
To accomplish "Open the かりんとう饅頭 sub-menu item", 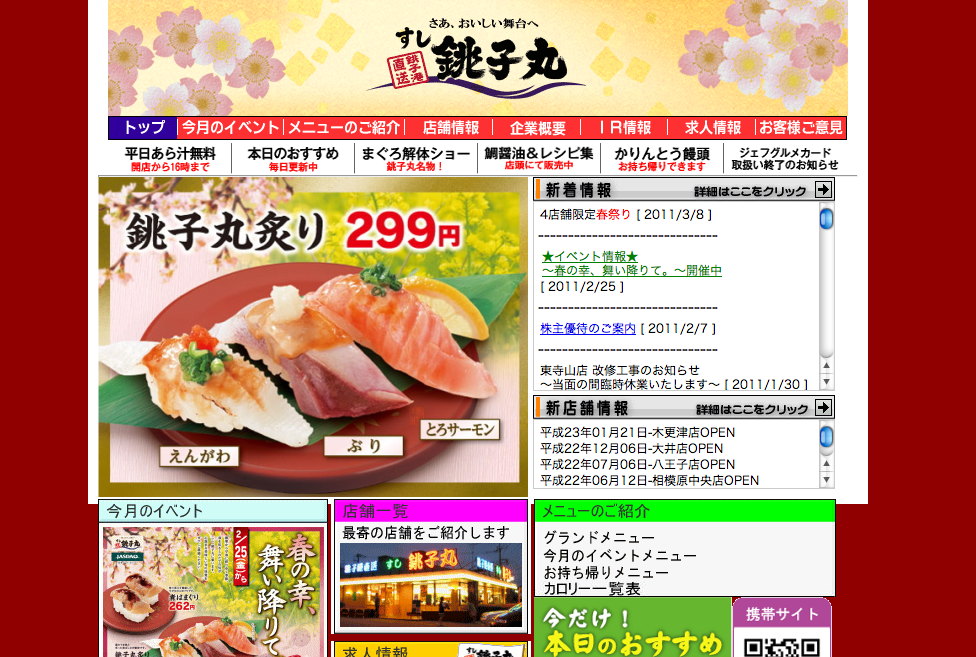I will [662, 159].
